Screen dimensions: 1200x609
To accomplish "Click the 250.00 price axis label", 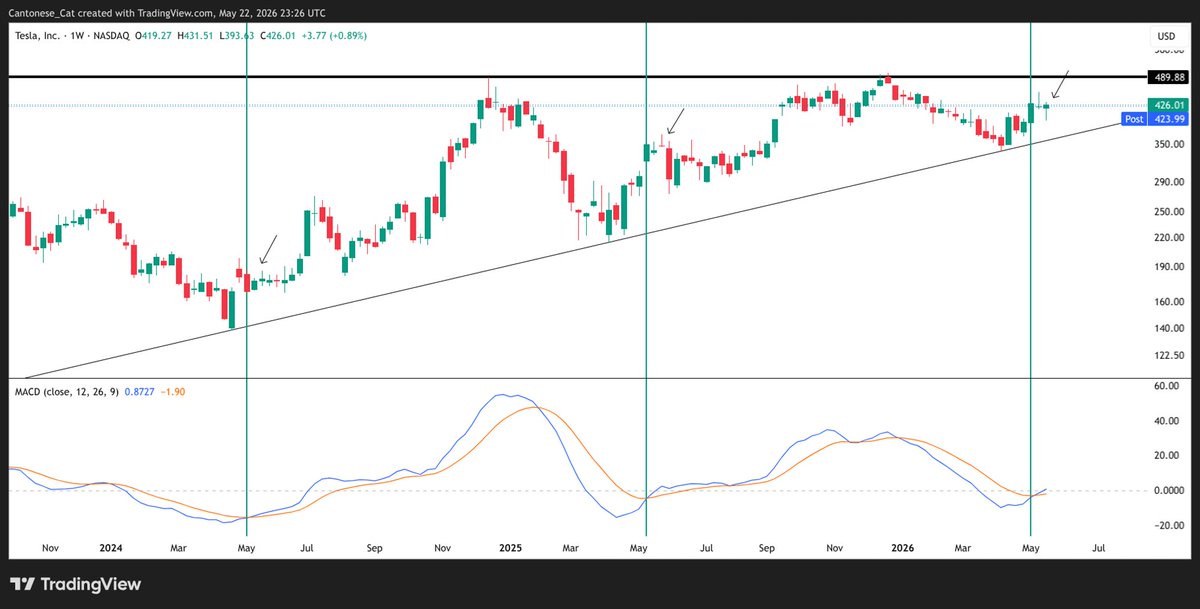I will click(x=1170, y=211).
